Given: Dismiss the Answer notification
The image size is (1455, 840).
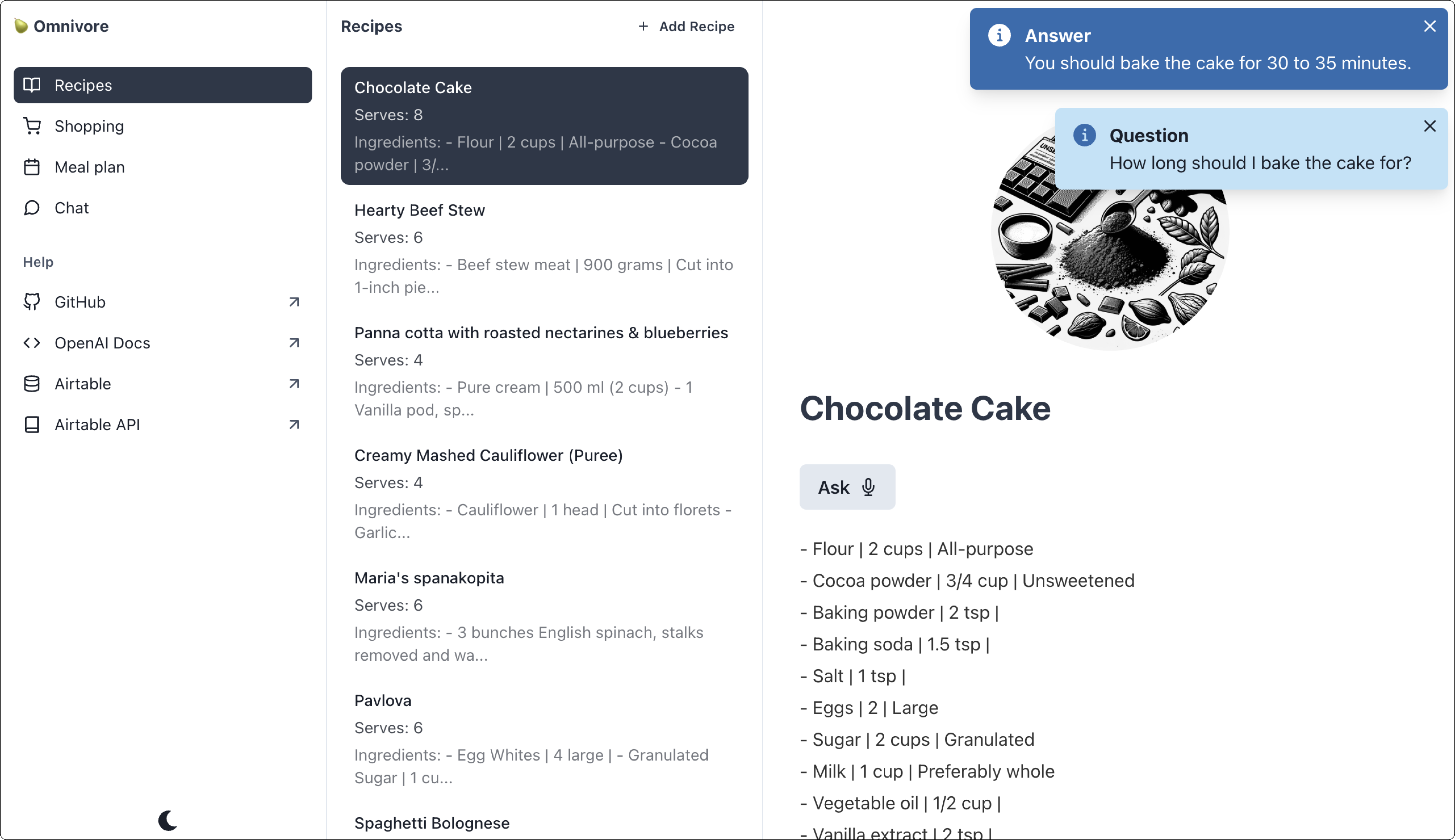Looking at the screenshot, I should pyautogui.click(x=1429, y=27).
